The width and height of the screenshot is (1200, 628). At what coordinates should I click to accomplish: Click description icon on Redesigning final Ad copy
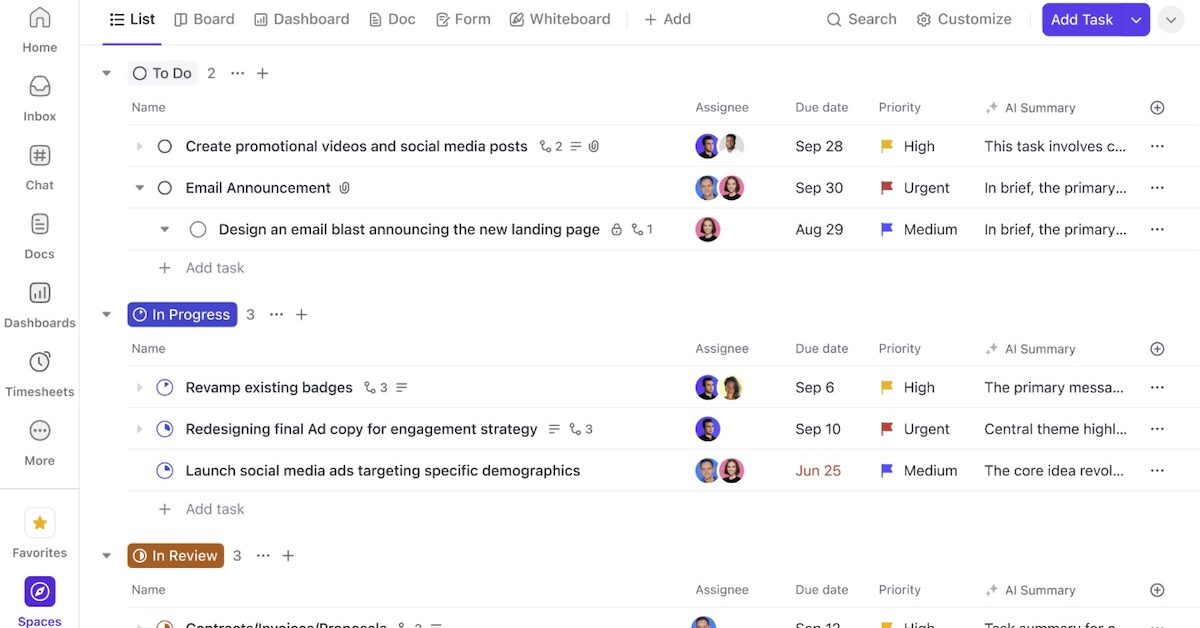(x=554, y=429)
